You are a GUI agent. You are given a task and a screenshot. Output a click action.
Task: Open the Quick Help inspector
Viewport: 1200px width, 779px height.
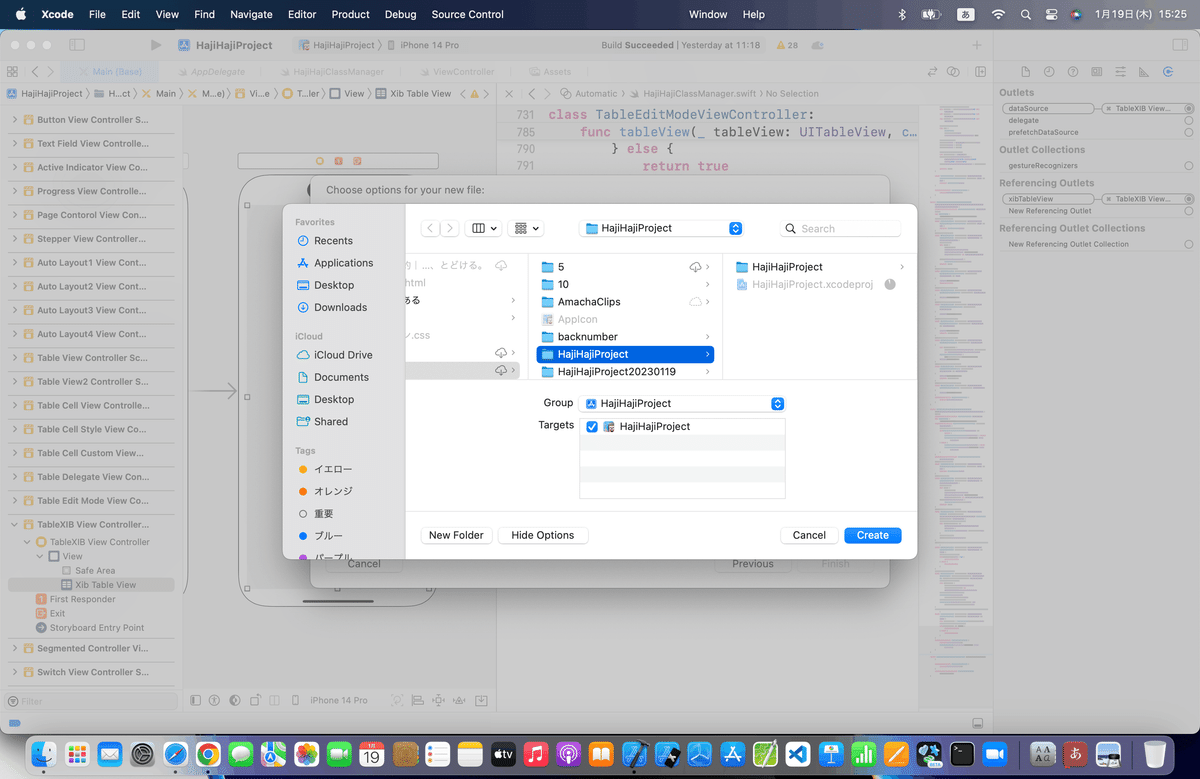[1073, 72]
